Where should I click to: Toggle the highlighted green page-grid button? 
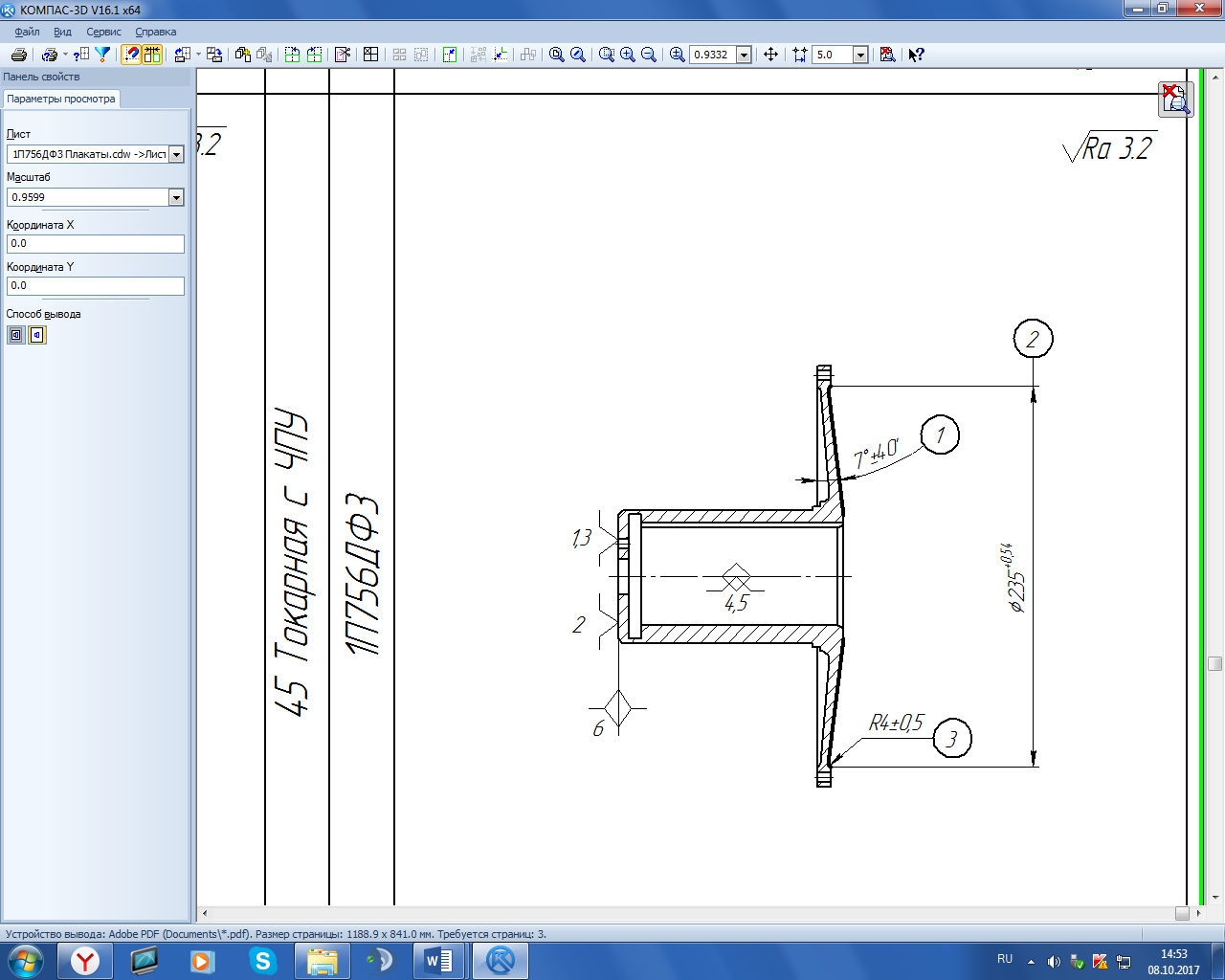click(x=152, y=55)
